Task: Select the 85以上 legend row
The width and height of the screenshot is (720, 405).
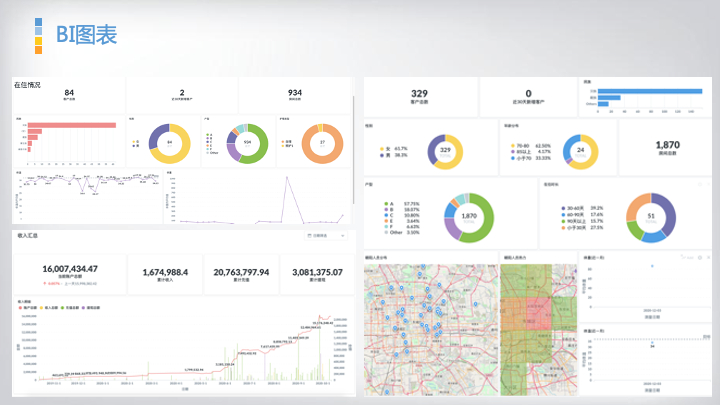Action: click(x=531, y=152)
